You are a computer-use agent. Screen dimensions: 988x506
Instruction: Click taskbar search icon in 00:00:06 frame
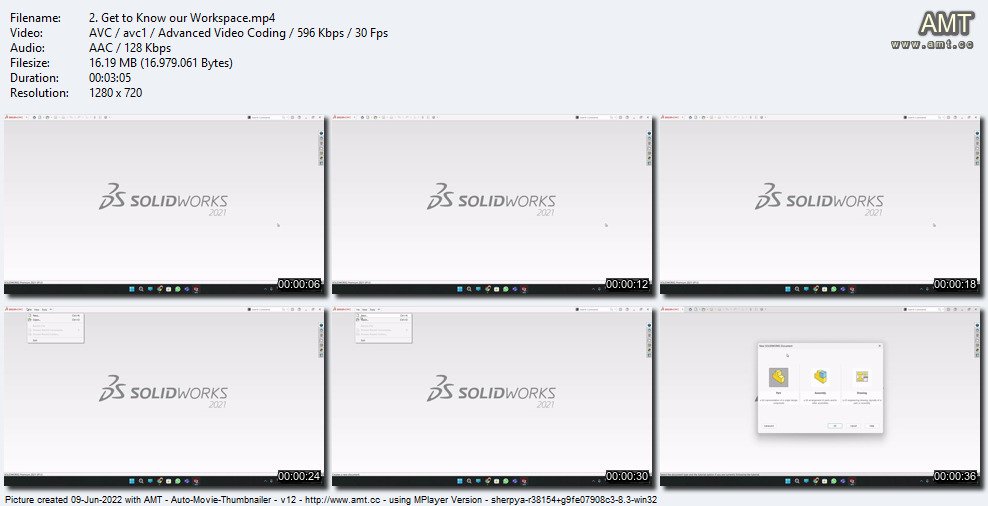pyautogui.click(x=141, y=289)
